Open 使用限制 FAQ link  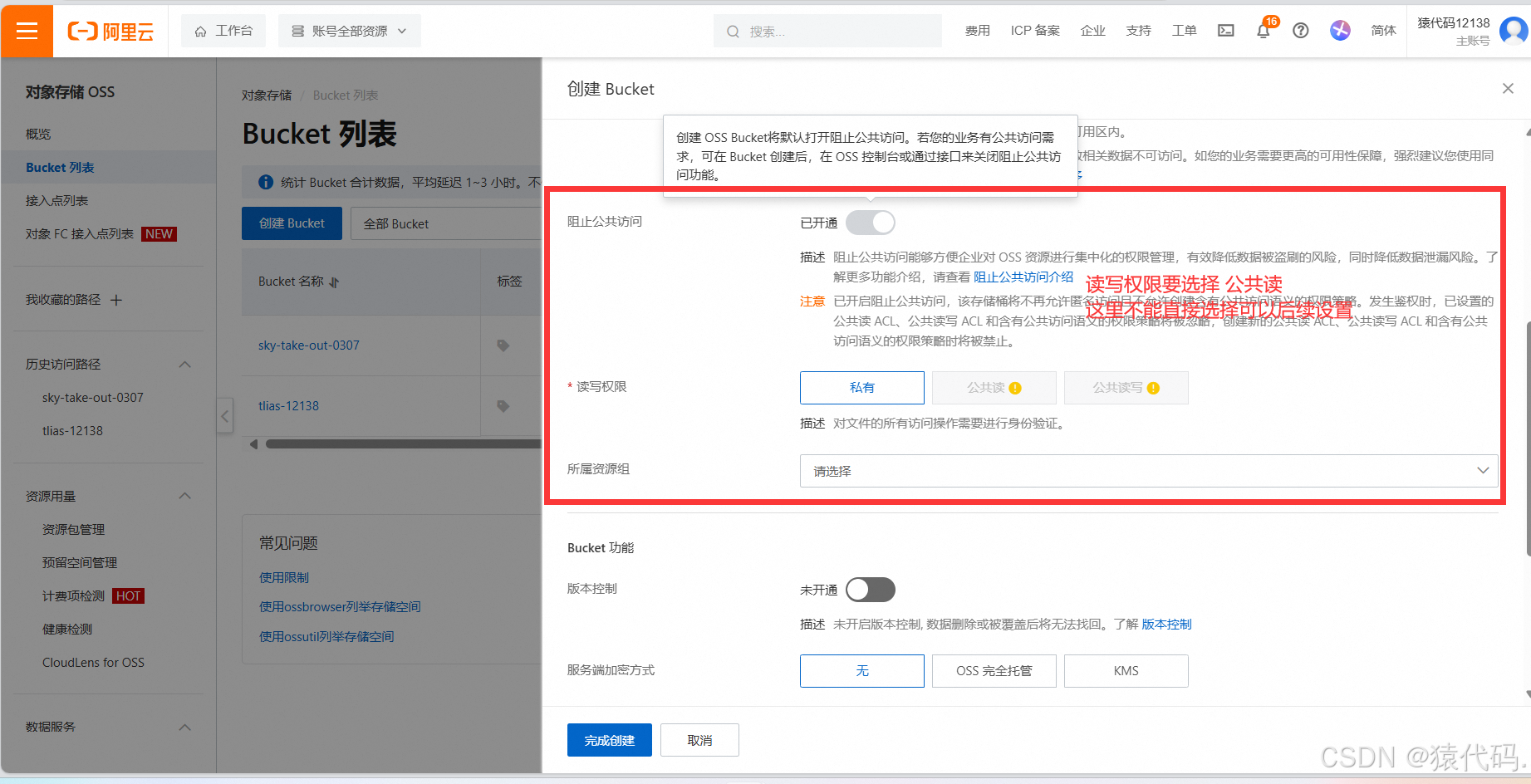pos(284,577)
